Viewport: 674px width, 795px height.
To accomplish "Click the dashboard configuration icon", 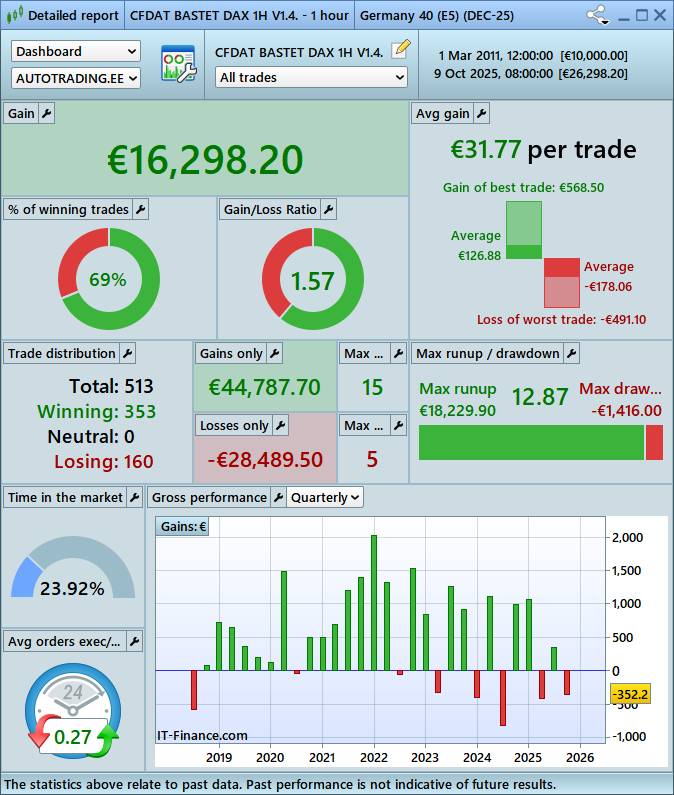I will (178, 64).
